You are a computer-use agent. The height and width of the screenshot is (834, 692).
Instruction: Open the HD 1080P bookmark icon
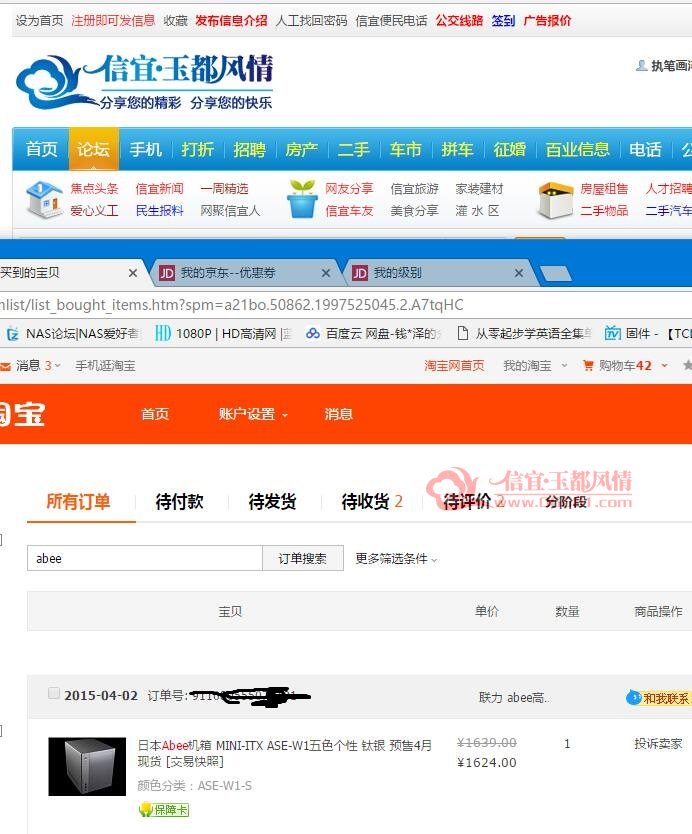coord(163,333)
